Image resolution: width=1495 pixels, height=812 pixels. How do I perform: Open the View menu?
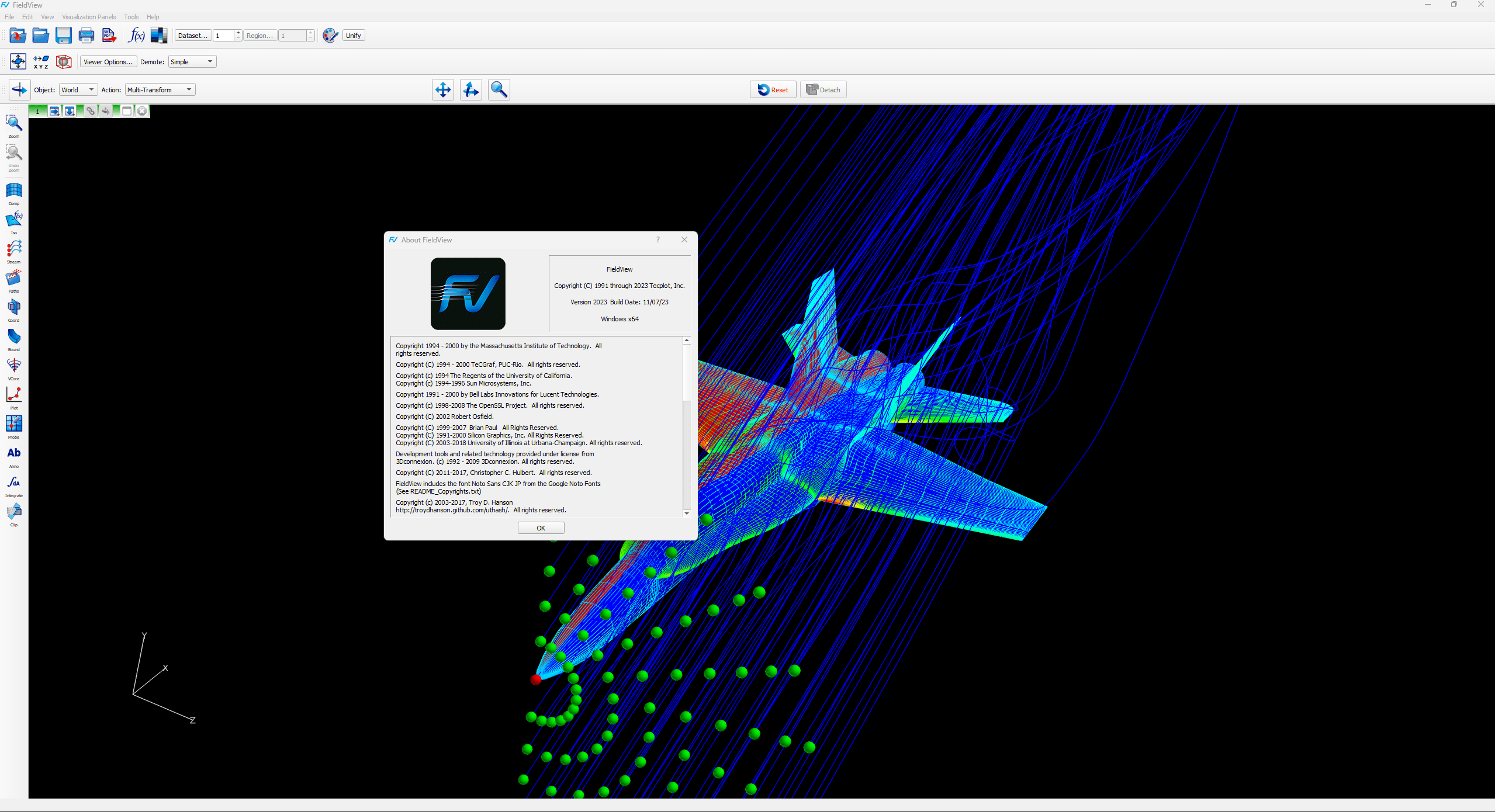click(47, 17)
